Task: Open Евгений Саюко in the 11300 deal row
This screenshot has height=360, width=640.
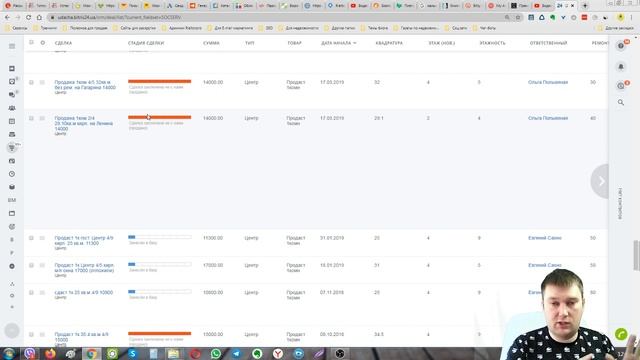Action: (544, 238)
